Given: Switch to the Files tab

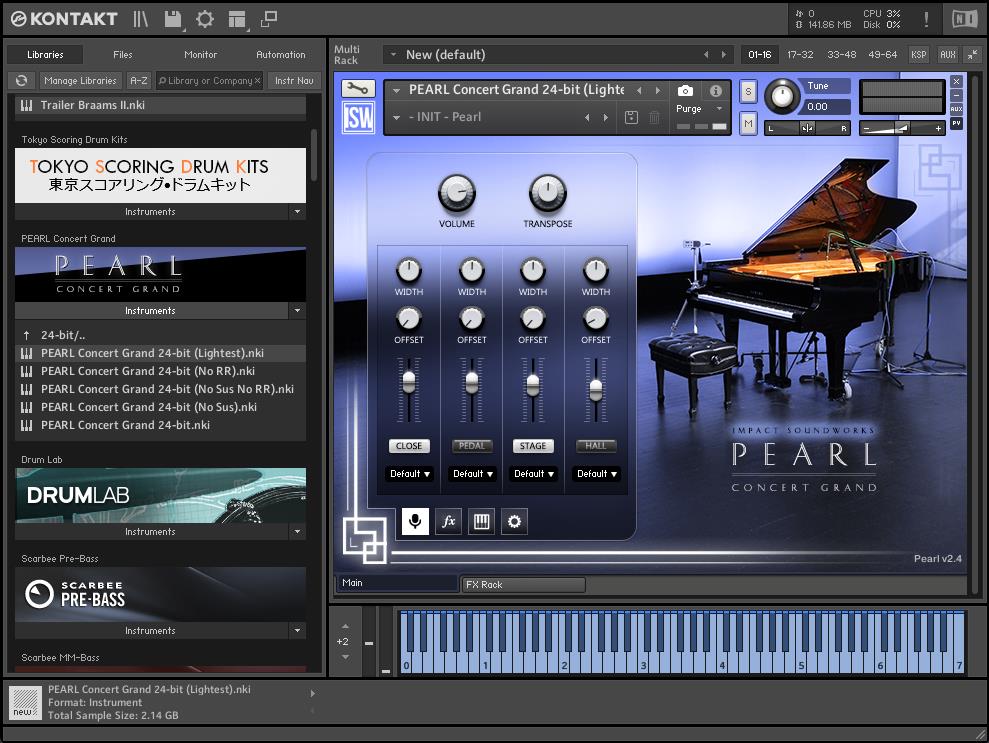Looking at the screenshot, I should (x=123, y=55).
